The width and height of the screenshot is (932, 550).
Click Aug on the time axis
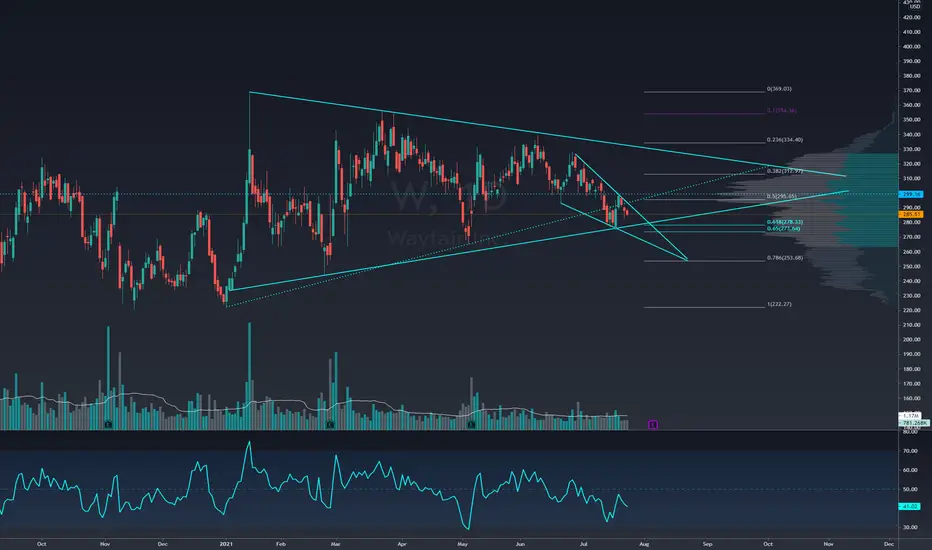point(644,543)
